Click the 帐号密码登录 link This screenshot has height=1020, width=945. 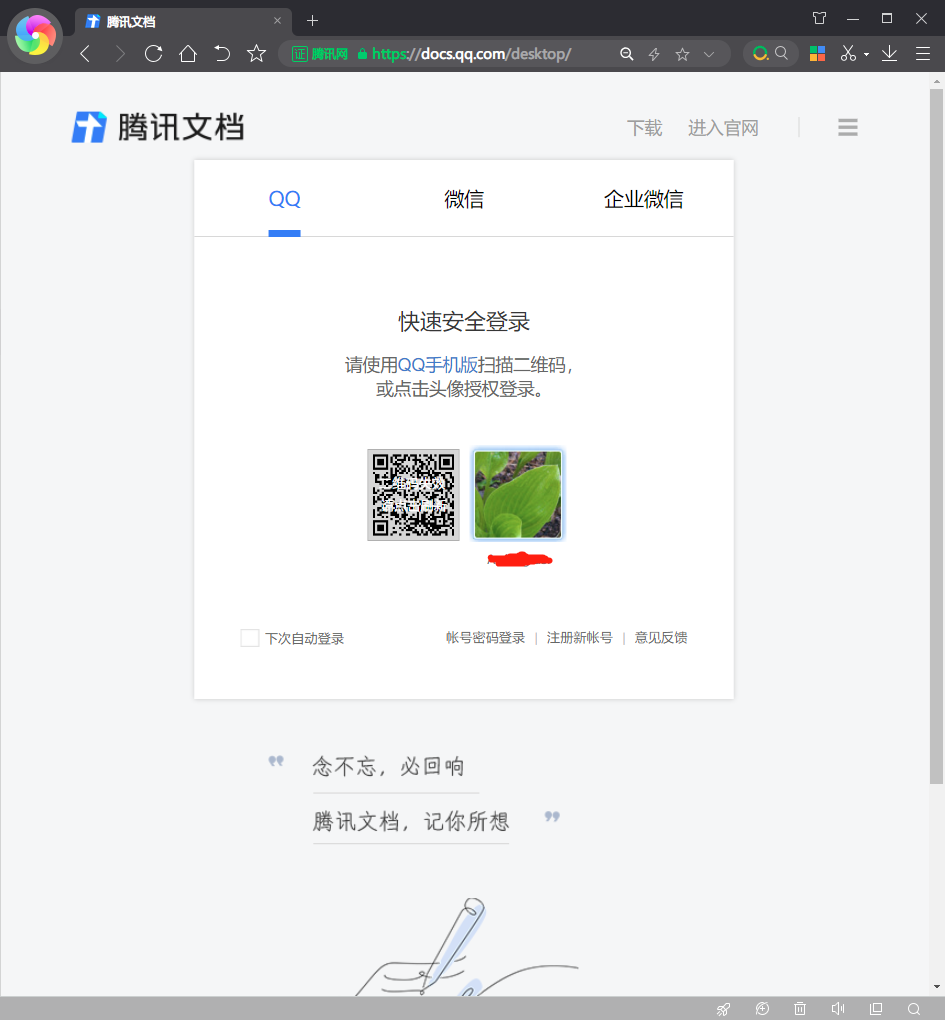pyautogui.click(x=485, y=638)
